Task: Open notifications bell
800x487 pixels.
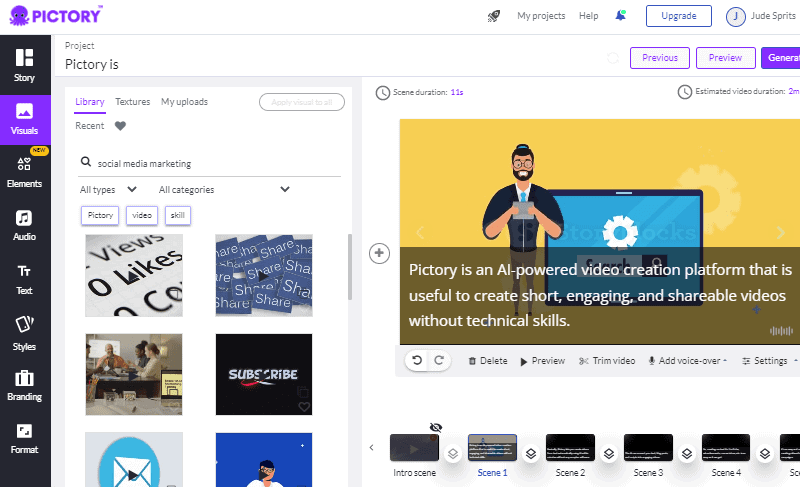Action: click(620, 15)
